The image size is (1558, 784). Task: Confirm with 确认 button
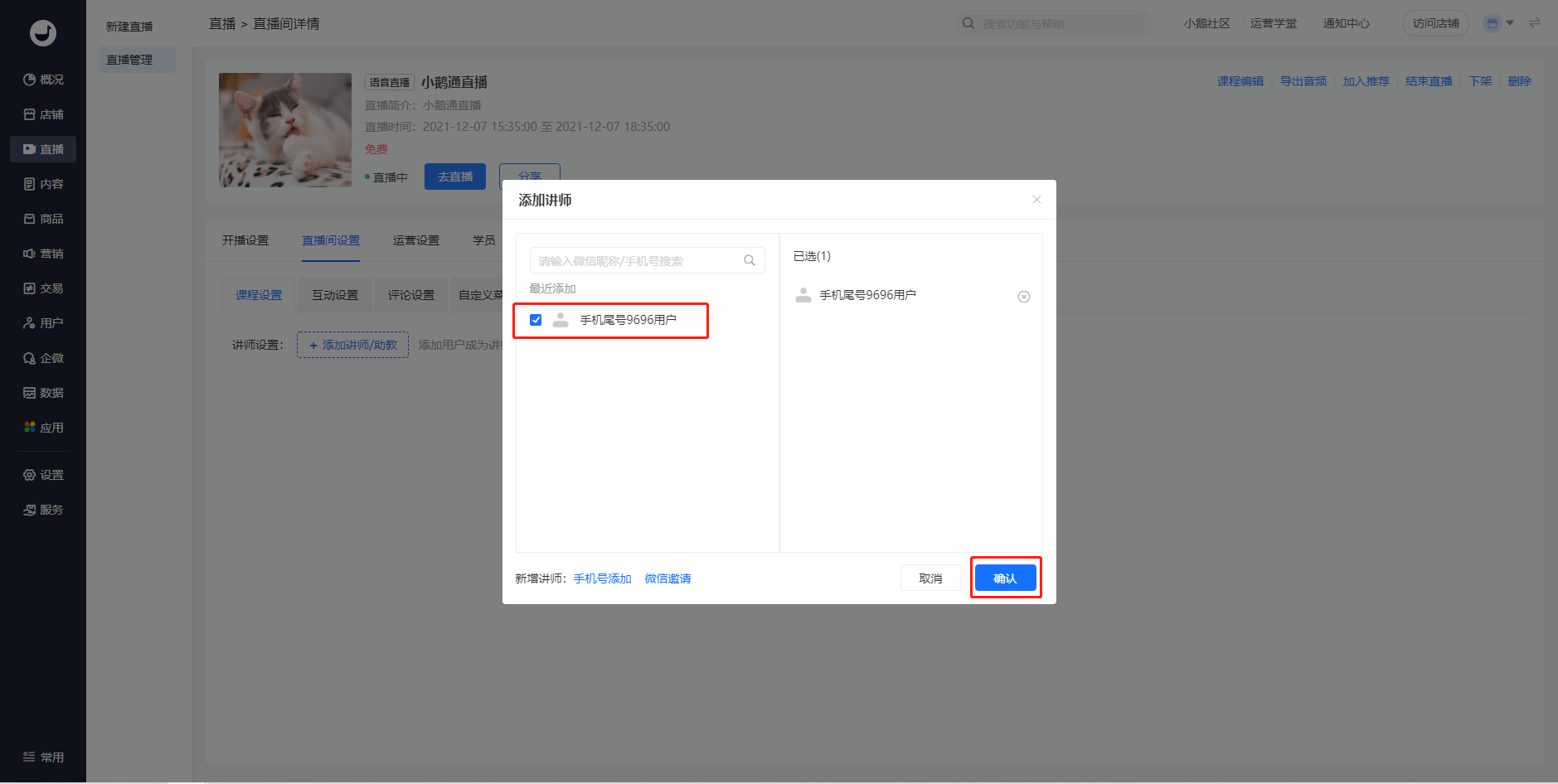1005,578
